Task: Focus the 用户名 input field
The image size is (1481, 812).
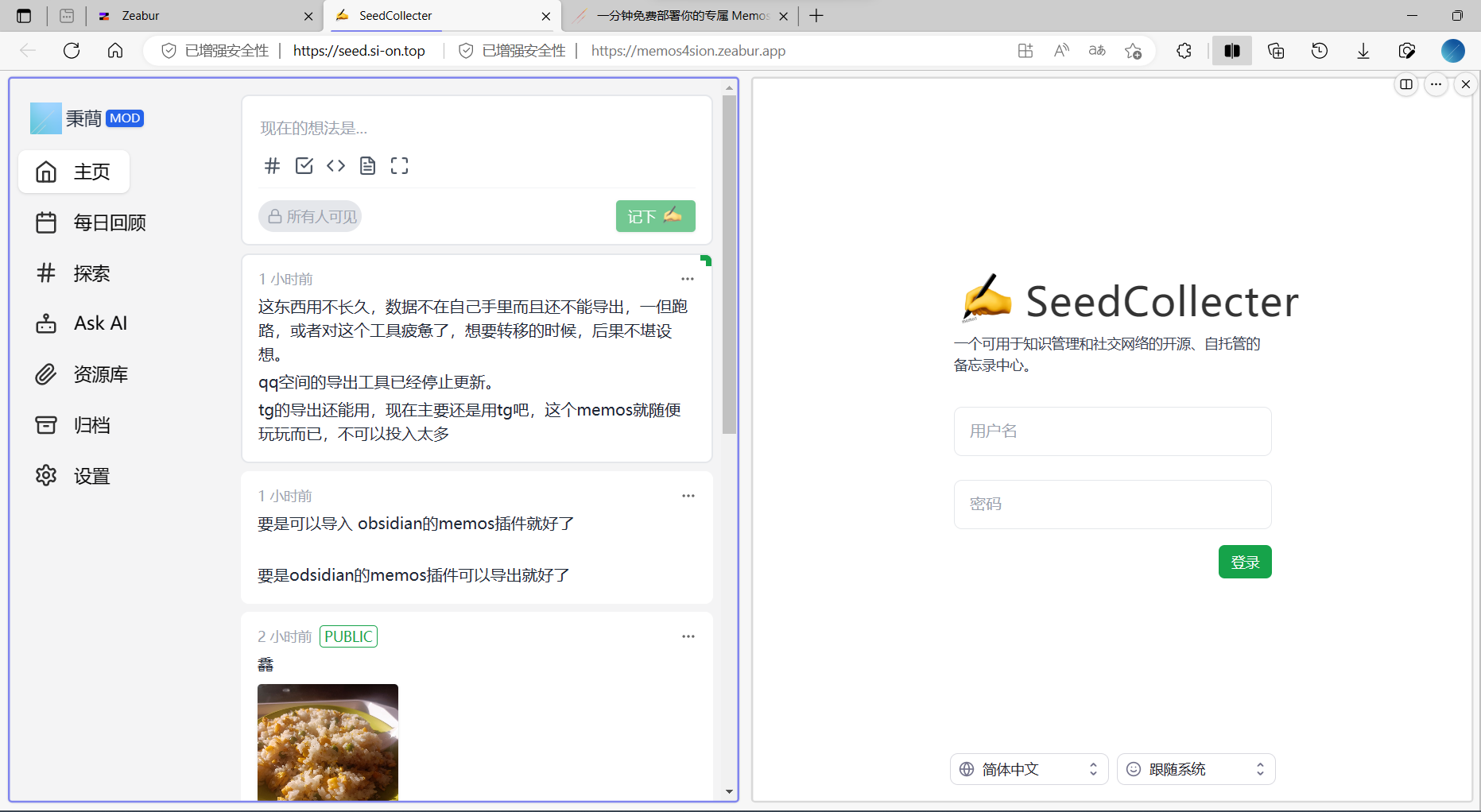Action: 1112,431
